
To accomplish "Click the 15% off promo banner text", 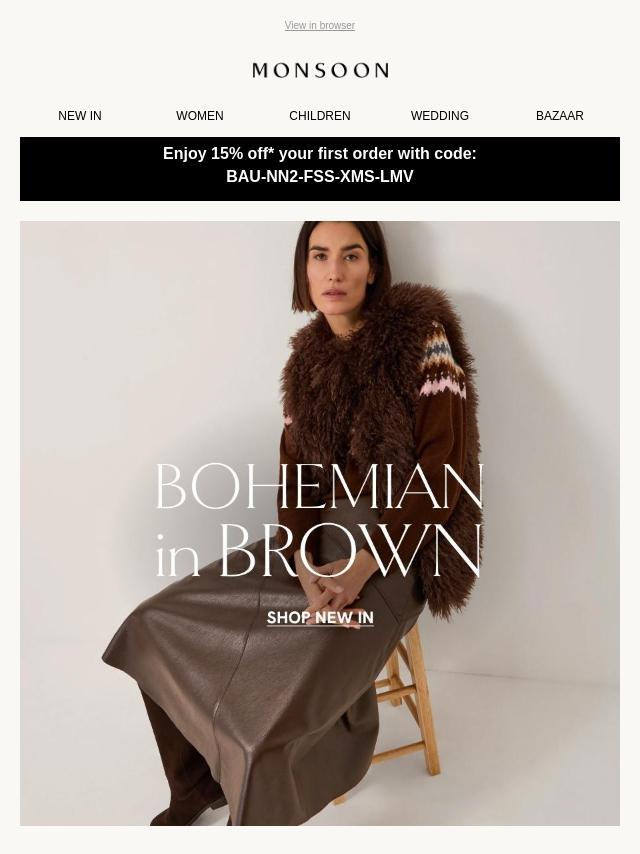I will (320, 154).
